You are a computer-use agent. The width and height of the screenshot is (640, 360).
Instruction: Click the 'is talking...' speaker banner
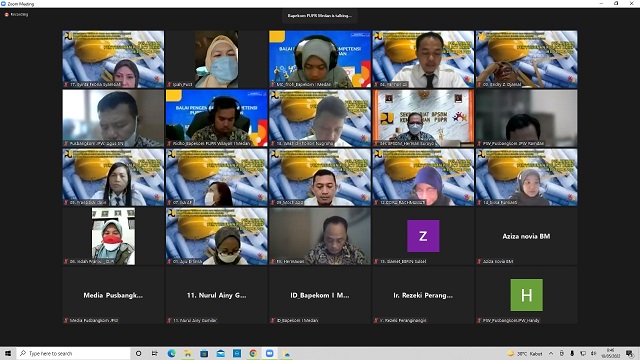[x=320, y=16]
